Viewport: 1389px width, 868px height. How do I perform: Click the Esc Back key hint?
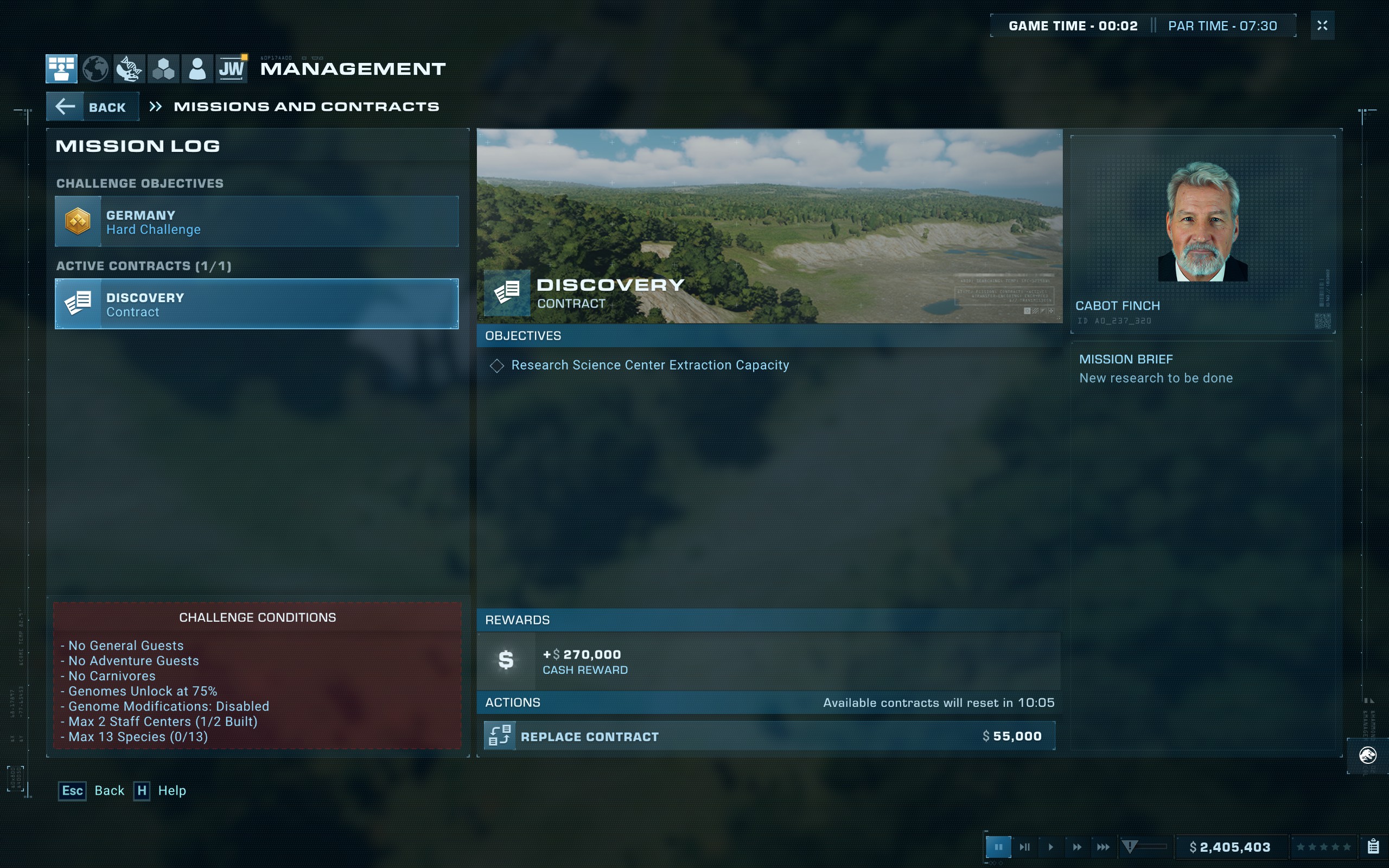coord(91,790)
